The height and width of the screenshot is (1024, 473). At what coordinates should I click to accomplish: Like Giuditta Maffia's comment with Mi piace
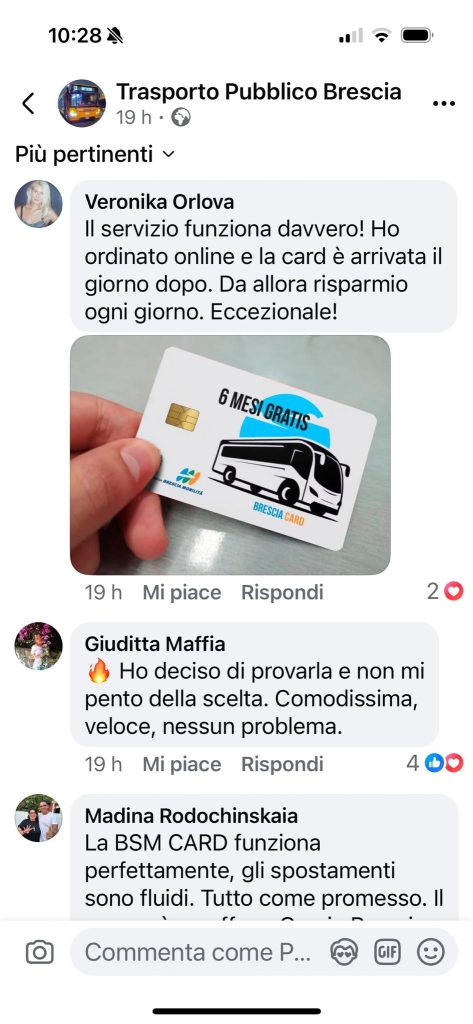coord(182,764)
